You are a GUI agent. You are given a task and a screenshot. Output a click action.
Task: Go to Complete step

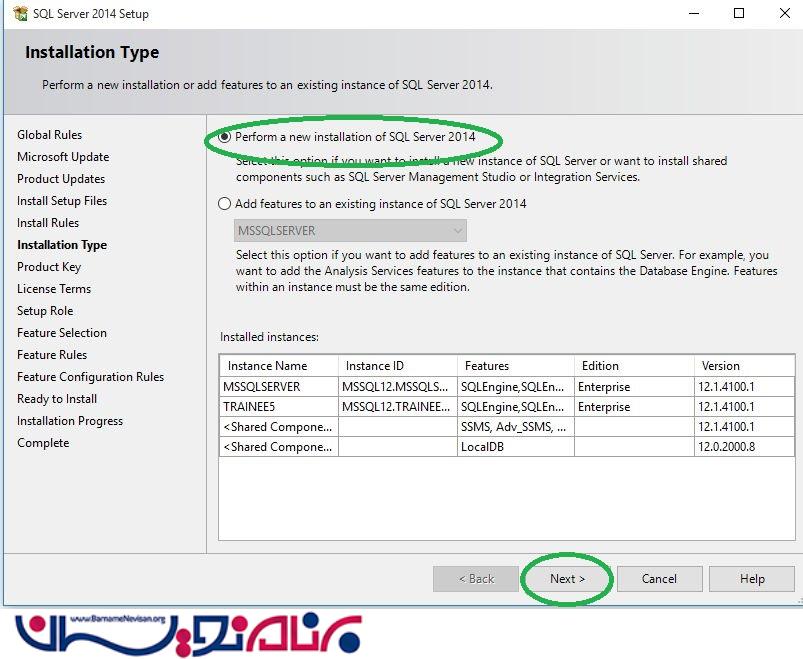tap(43, 443)
